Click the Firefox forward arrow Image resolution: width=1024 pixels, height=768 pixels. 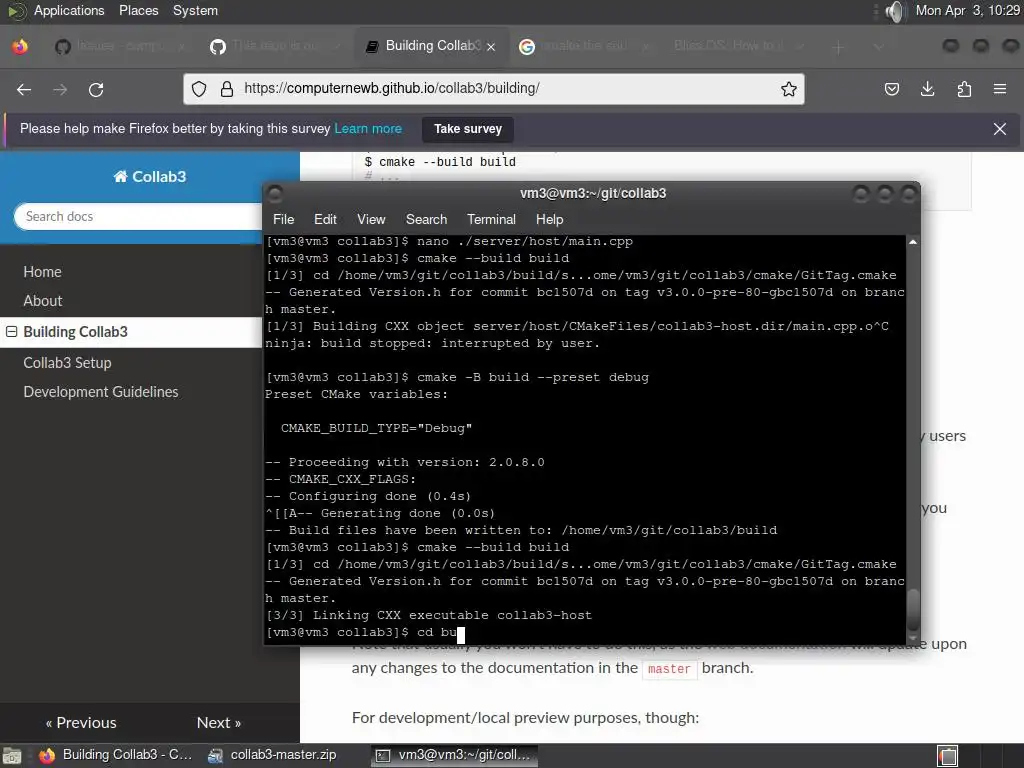click(x=60, y=89)
